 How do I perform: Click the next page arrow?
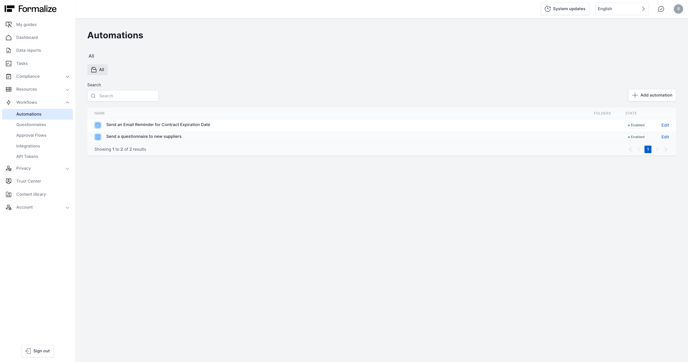tap(657, 150)
